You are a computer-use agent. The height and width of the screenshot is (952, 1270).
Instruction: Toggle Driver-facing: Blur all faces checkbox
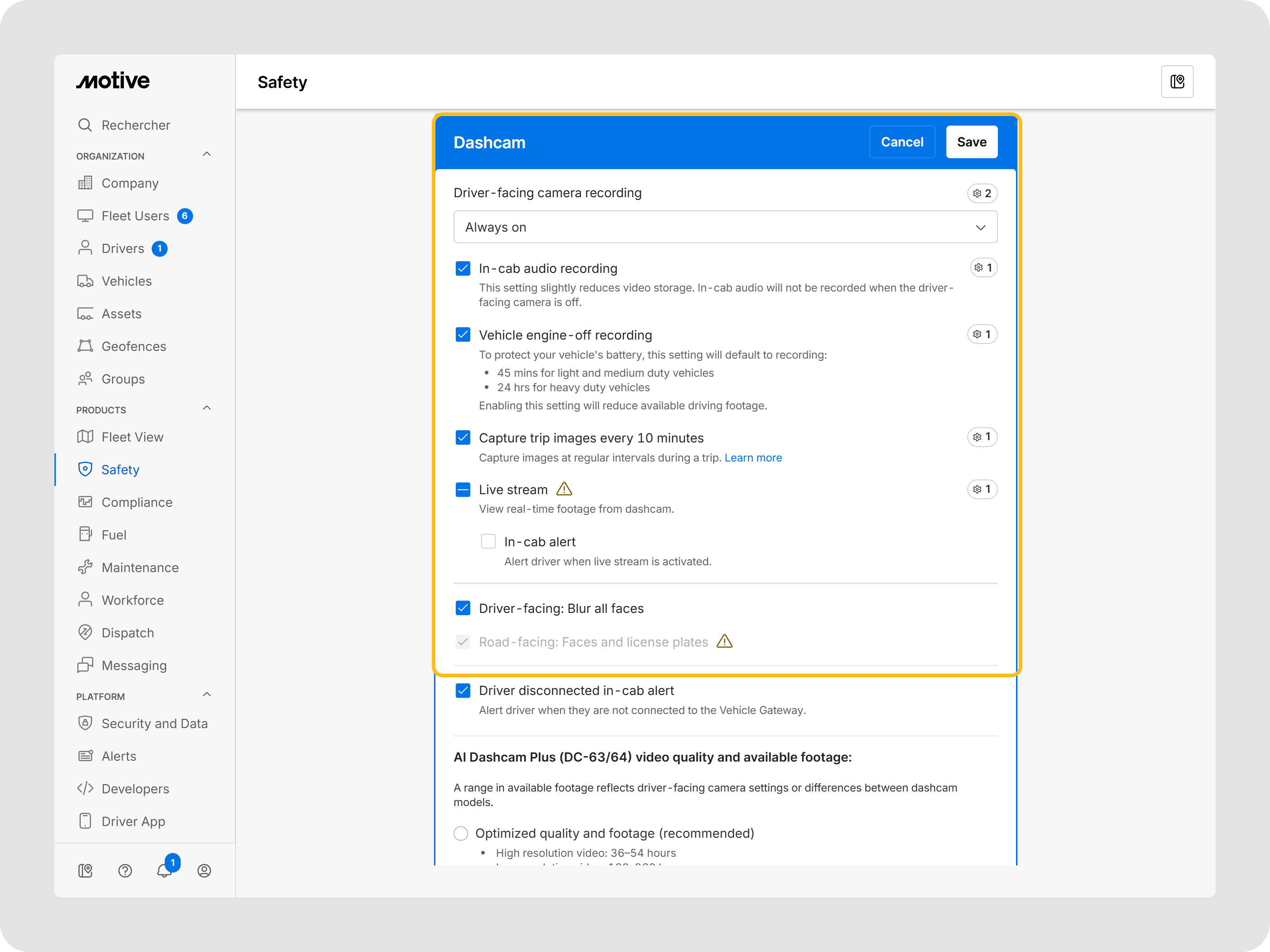point(463,608)
